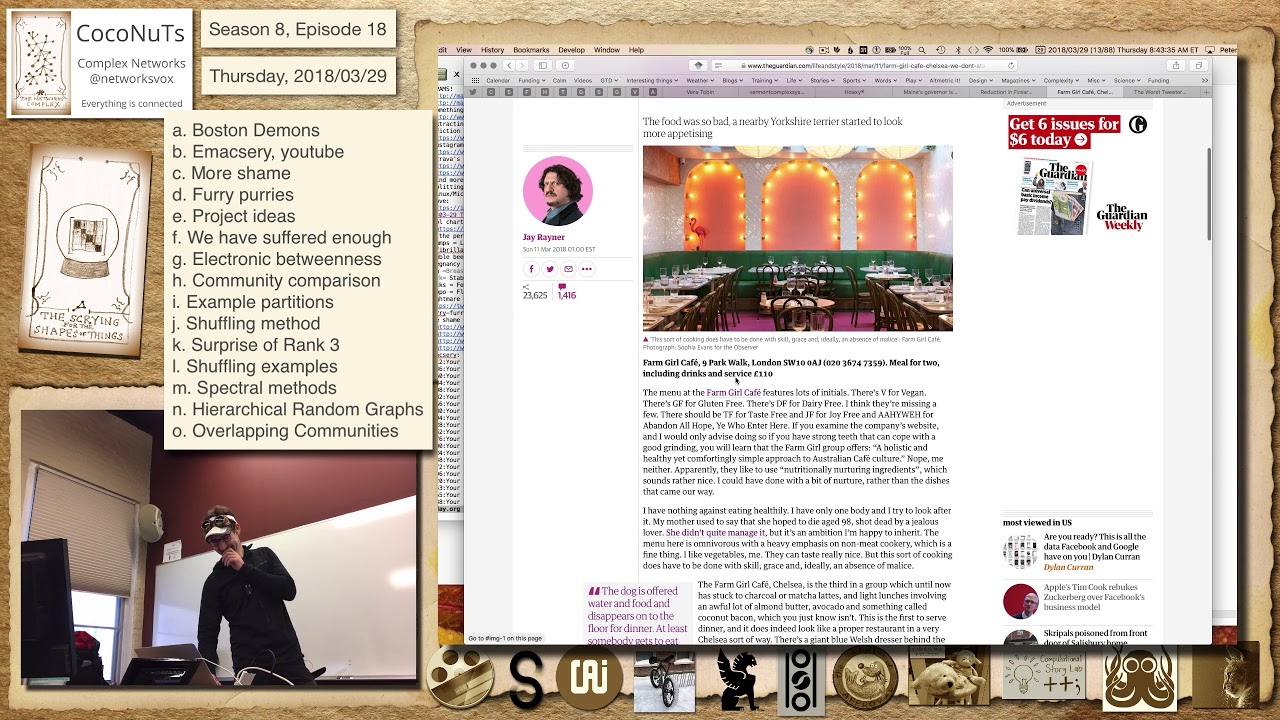Viewport: 1280px width, 720px height.
Task: Open Tim Cook rebukes Zuckerberg story
Action: (x=1095, y=598)
